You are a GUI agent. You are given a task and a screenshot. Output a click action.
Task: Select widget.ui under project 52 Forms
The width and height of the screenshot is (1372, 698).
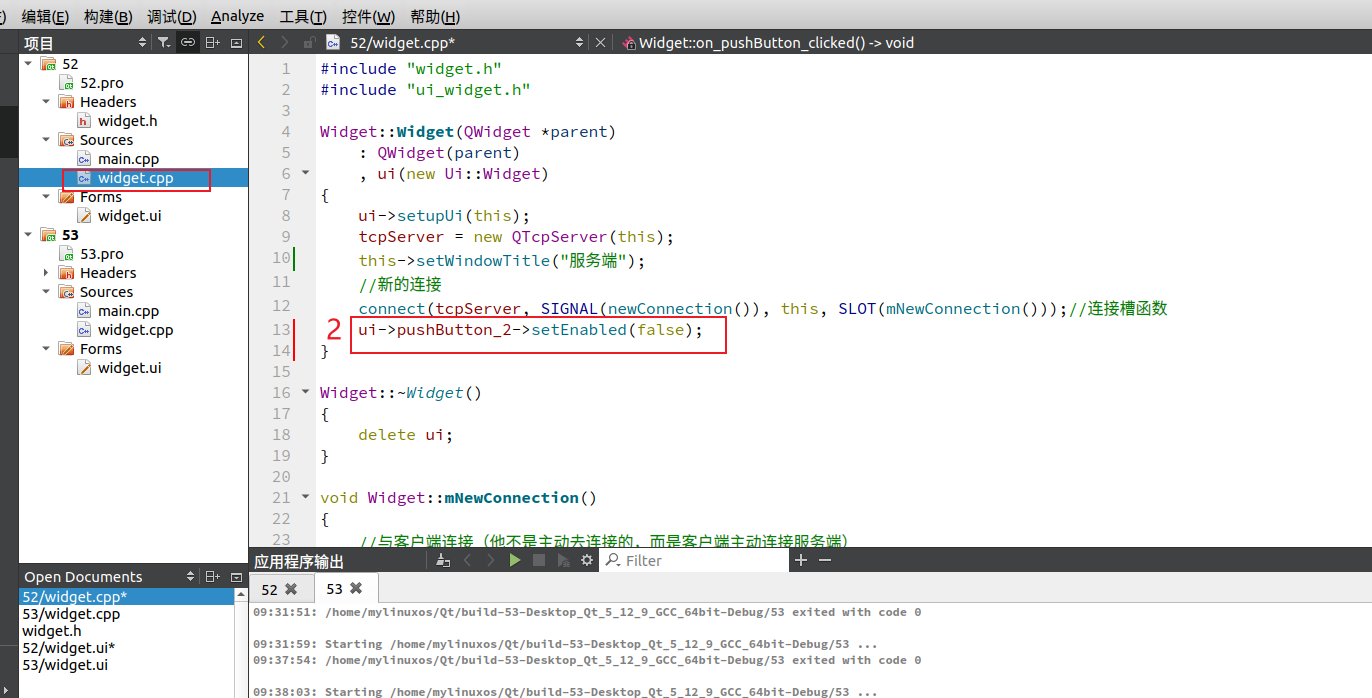tap(129, 216)
